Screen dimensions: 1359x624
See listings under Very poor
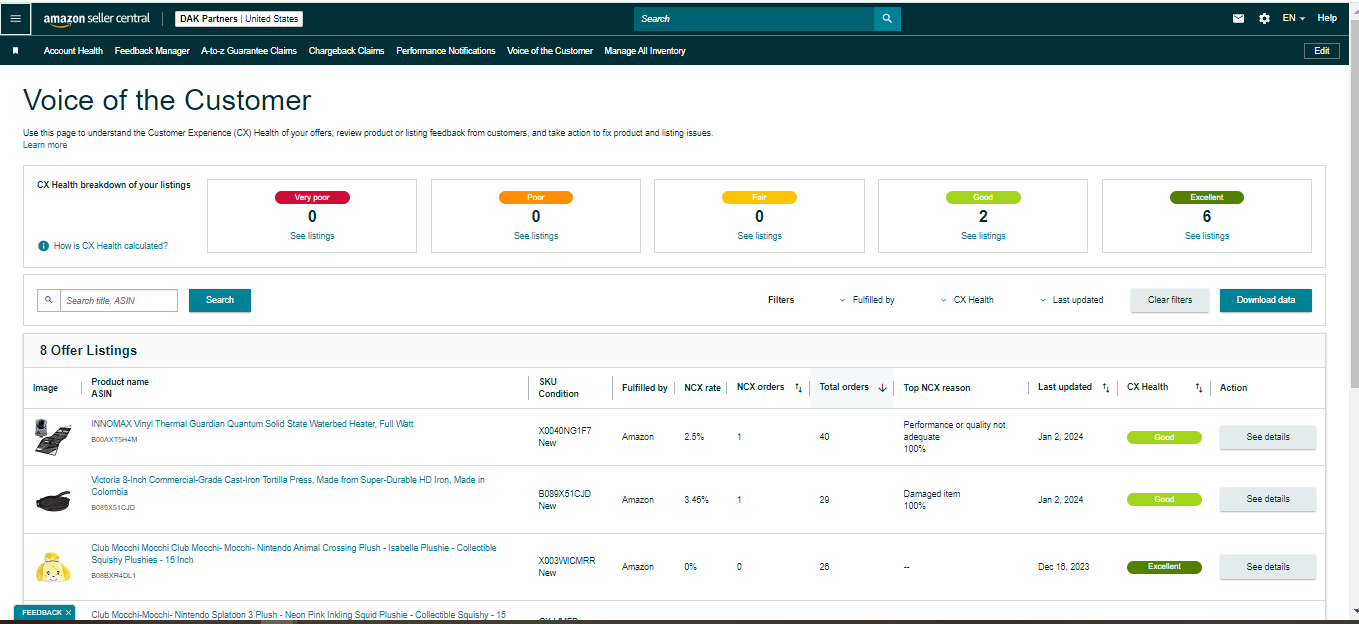click(312, 236)
